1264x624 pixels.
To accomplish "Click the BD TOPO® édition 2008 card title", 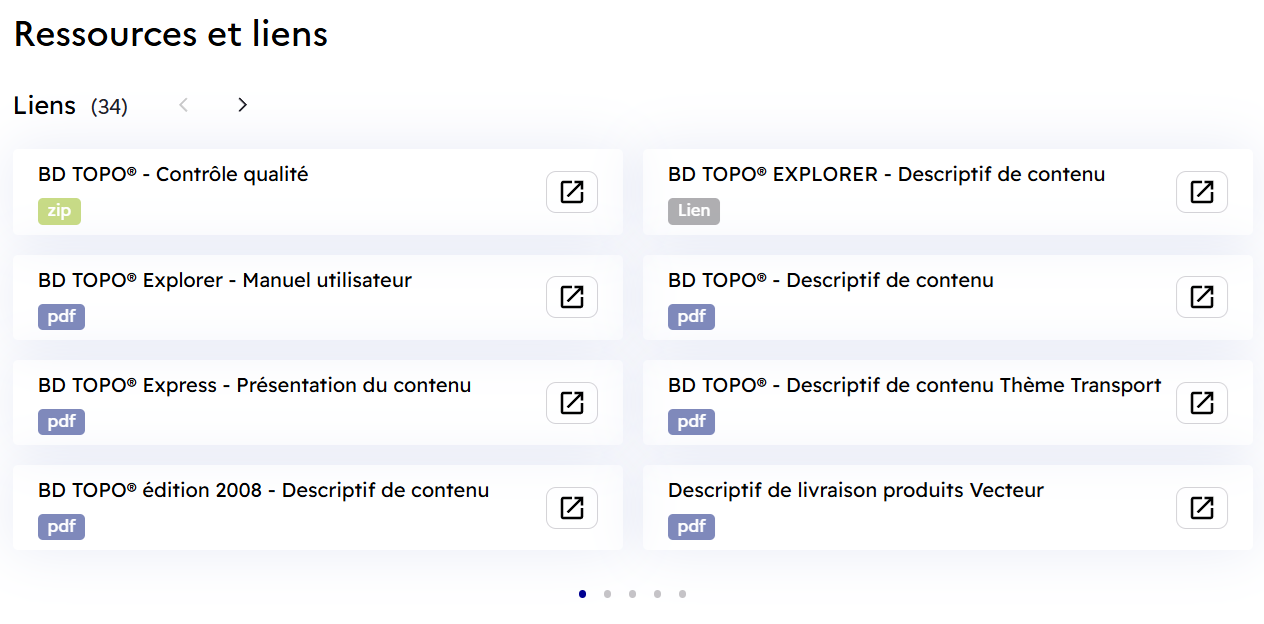I will coord(262,490).
